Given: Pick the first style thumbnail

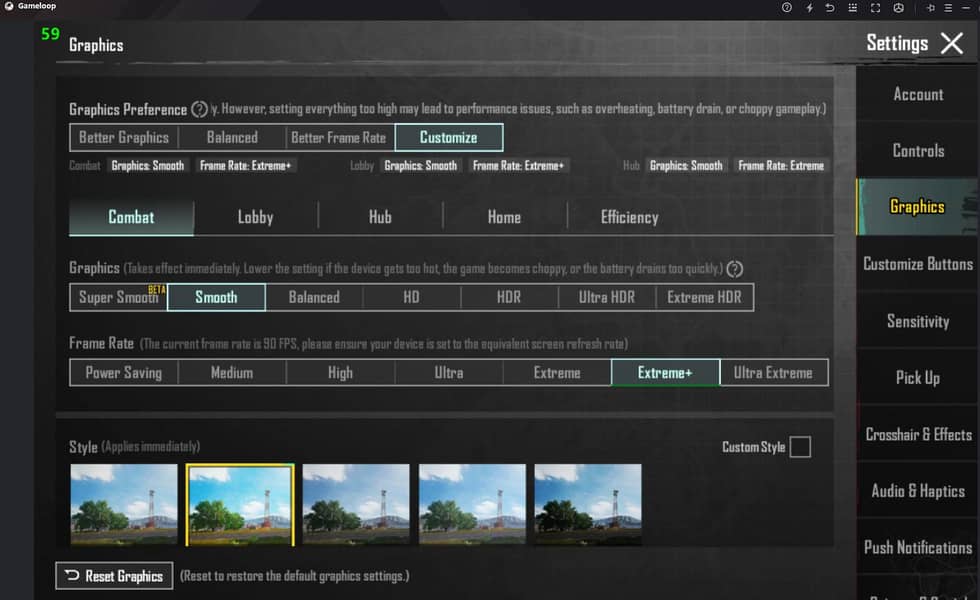Looking at the screenshot, I should click(x=124, y=505).
